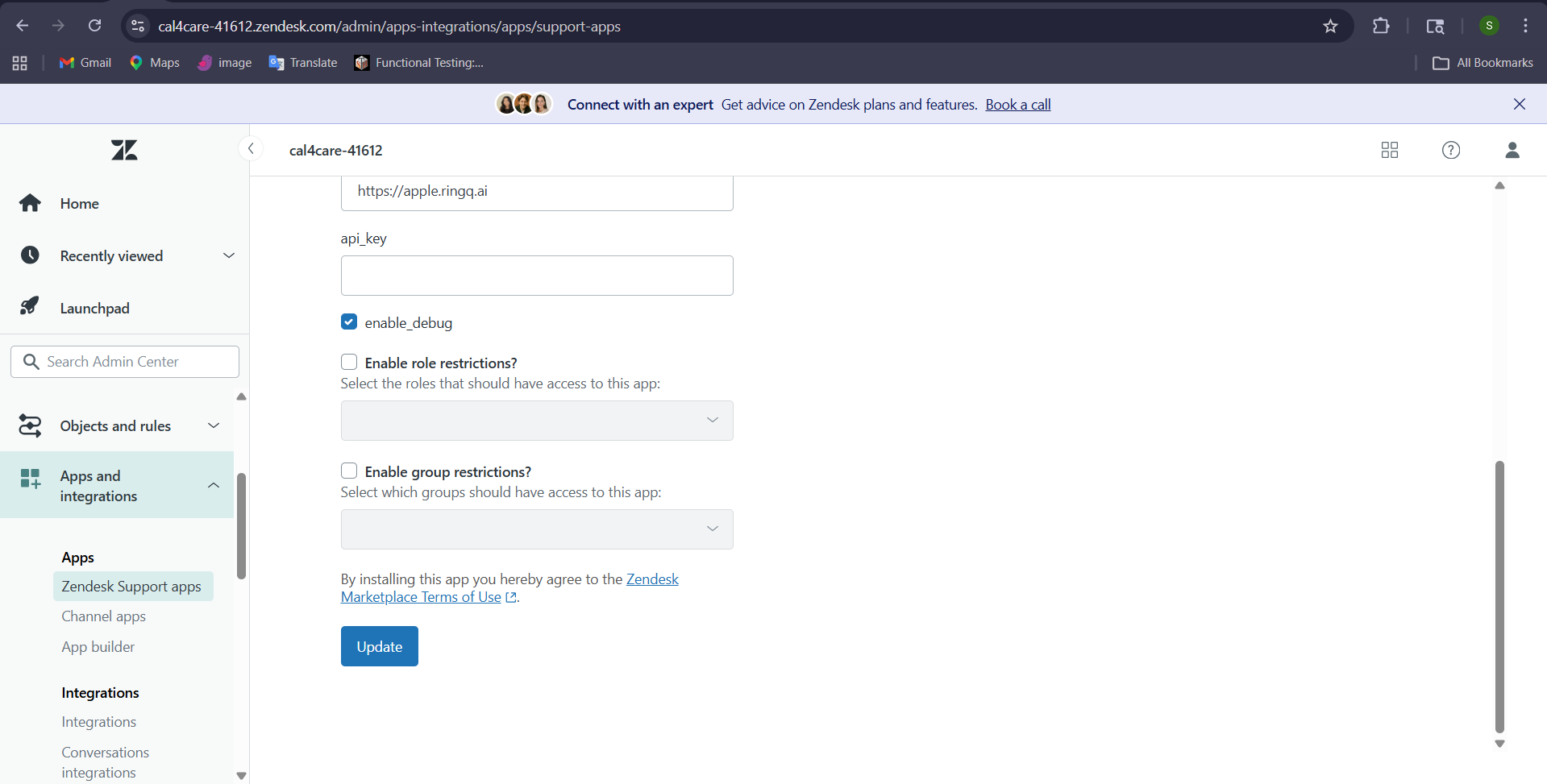The image size is (1547, 784).
Task: Click the URL field containing apple.ringq.ai
Action: [537, 192]
